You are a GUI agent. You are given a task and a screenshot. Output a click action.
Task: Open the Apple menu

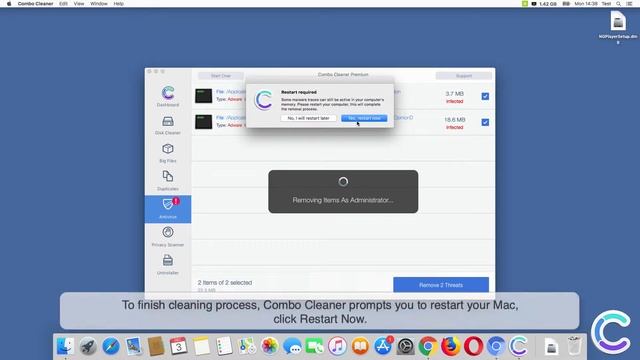9,4
